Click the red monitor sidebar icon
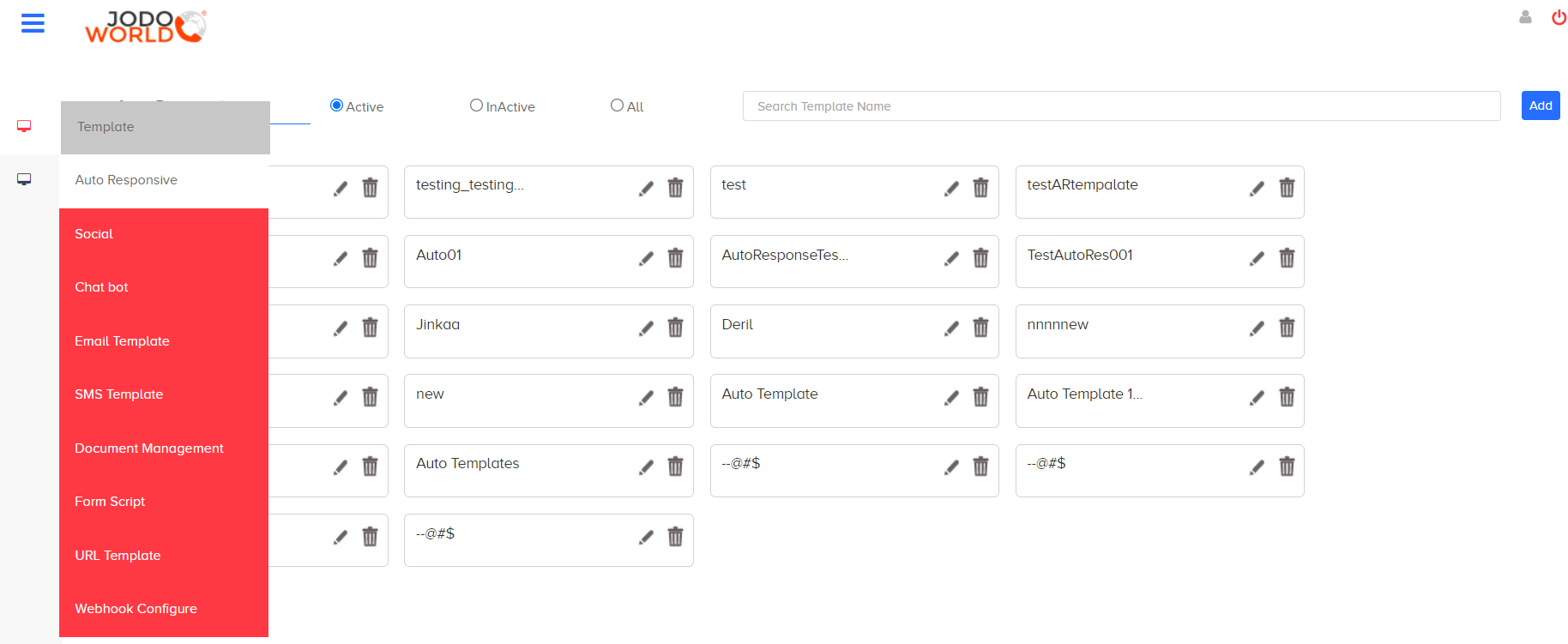 coord(24,126)
